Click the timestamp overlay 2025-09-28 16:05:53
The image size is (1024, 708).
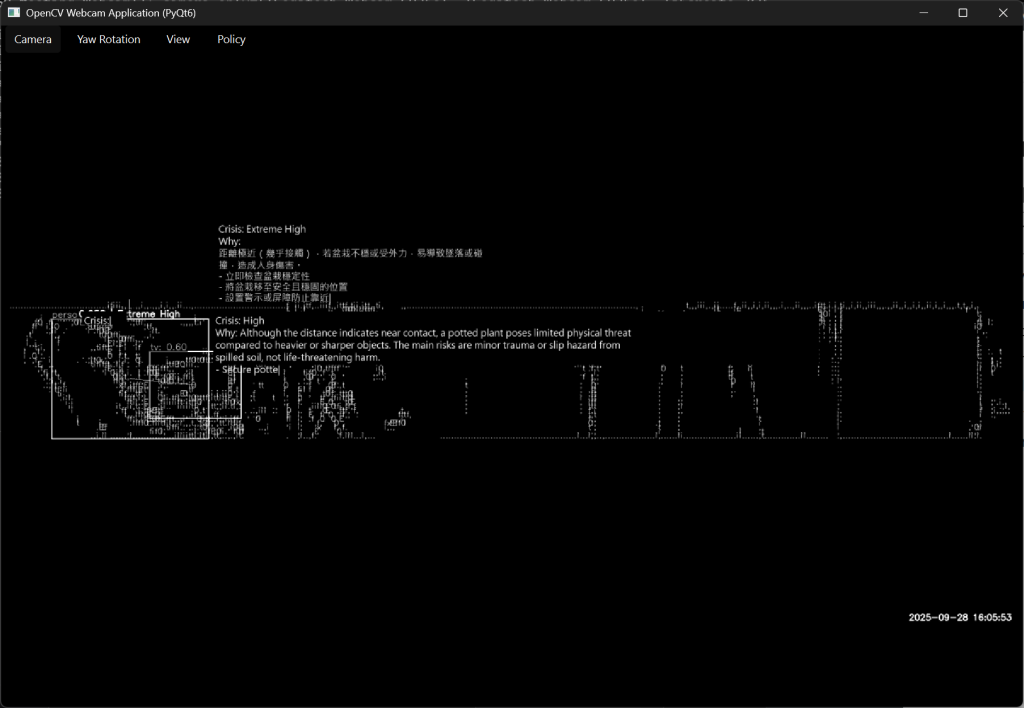[x=960, y=617]
